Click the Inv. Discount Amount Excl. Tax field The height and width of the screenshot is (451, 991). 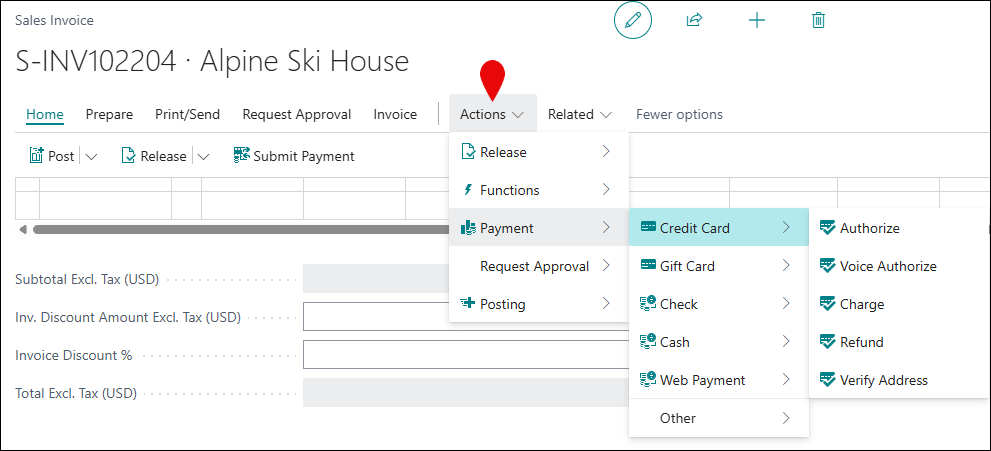tap(466, 316)
